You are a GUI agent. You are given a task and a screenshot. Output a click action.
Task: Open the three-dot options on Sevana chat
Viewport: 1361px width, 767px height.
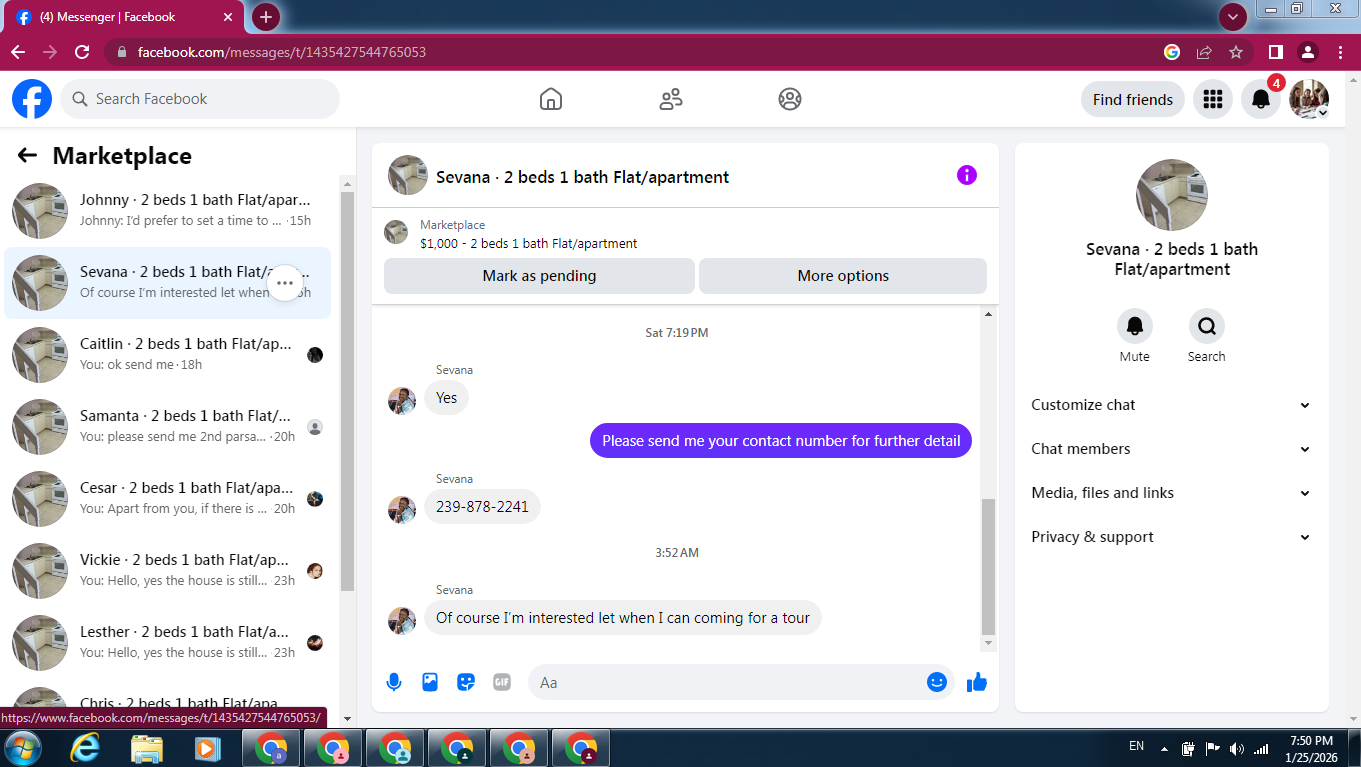pos(285,283)
